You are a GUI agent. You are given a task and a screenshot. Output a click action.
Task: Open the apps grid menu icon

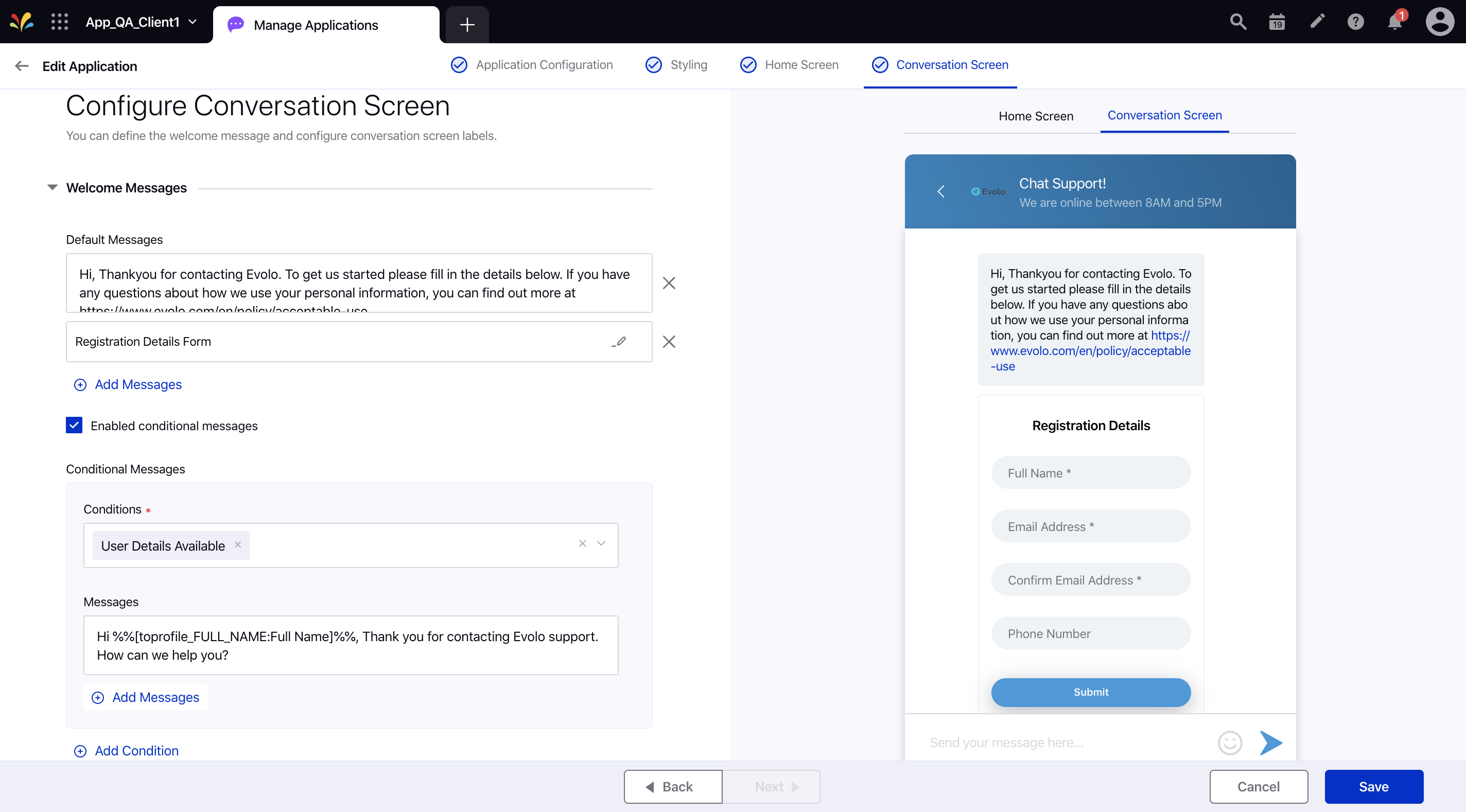click(60, 22)
